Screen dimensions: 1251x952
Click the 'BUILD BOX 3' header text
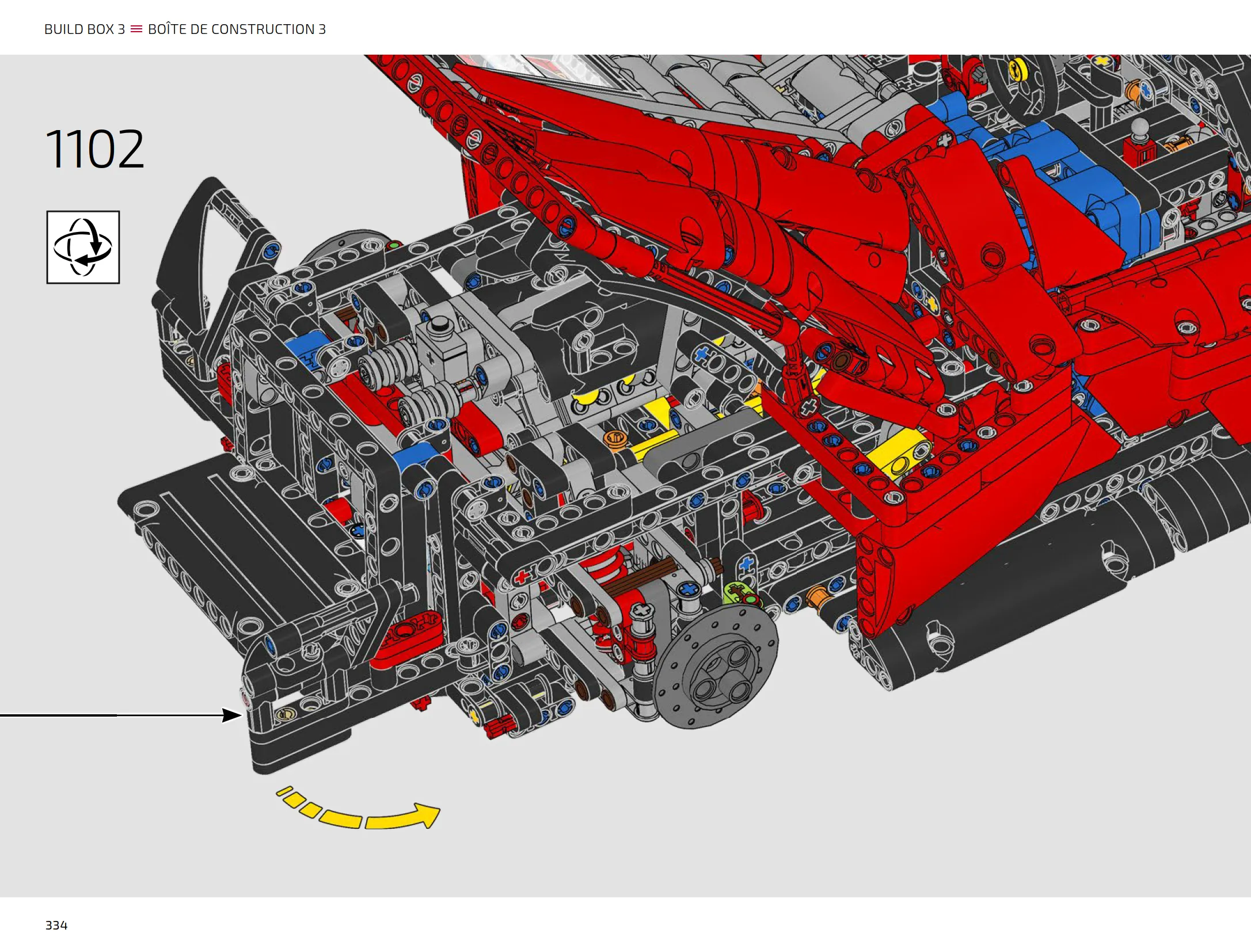point(85,29)
